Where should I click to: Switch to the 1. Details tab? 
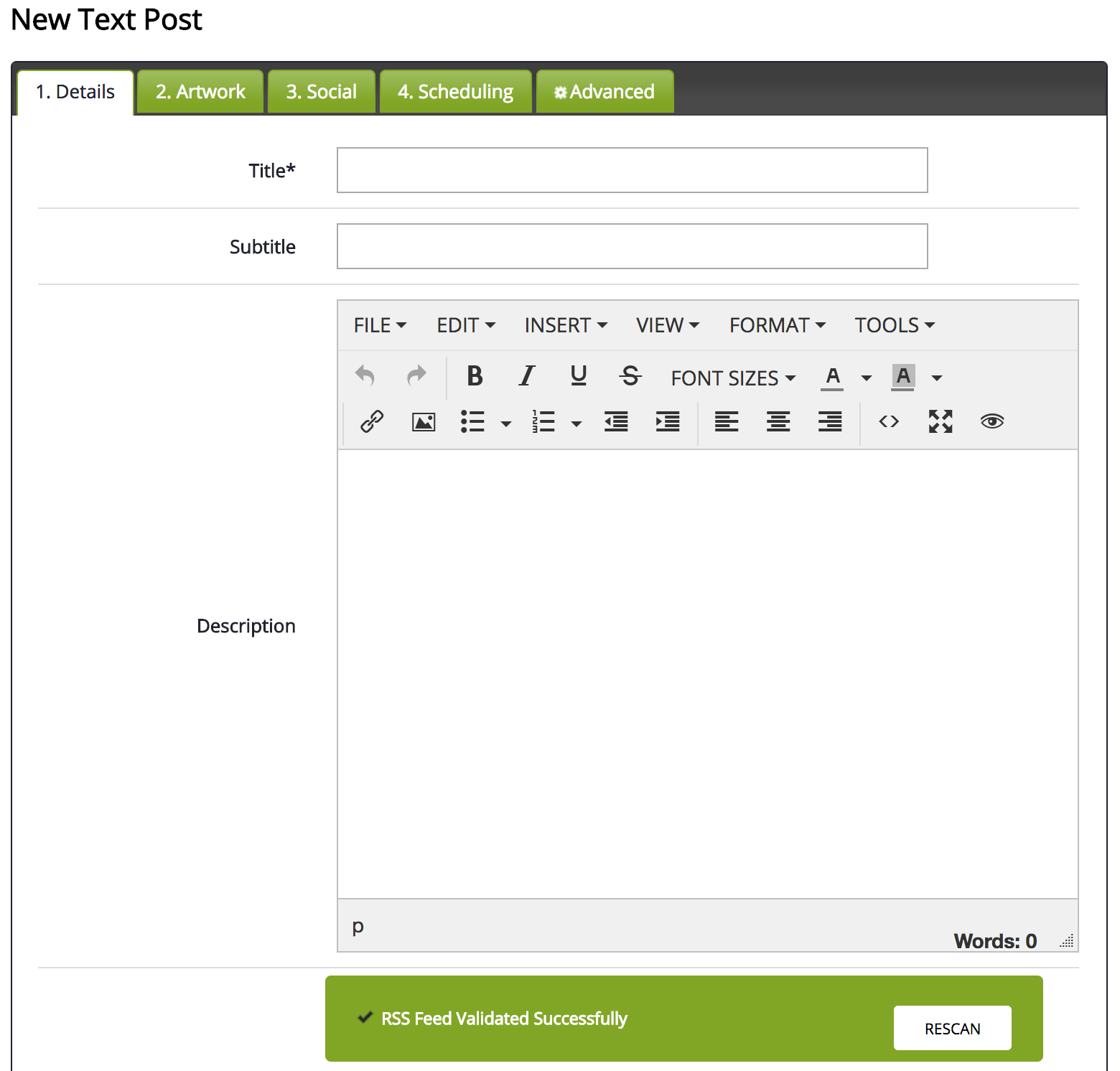tap(75, 92)
